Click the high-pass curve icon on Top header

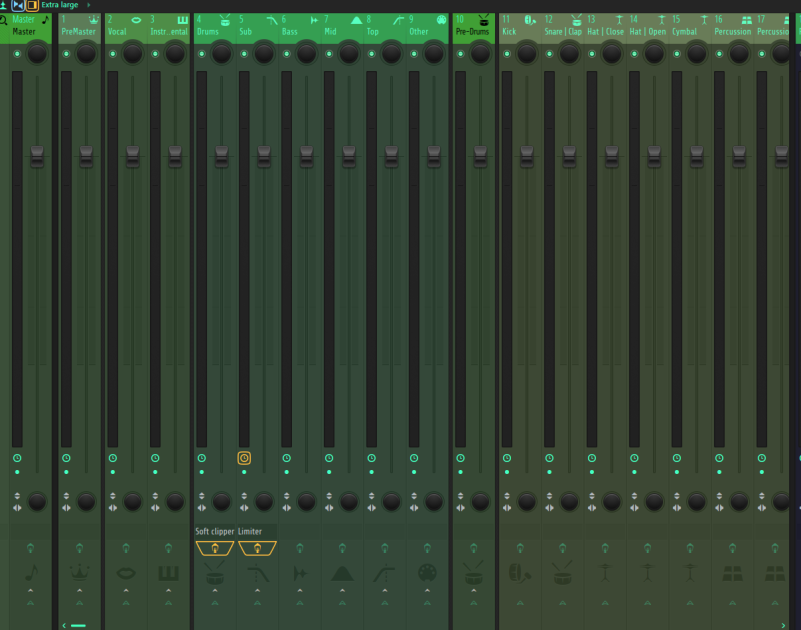click(398, 20)
